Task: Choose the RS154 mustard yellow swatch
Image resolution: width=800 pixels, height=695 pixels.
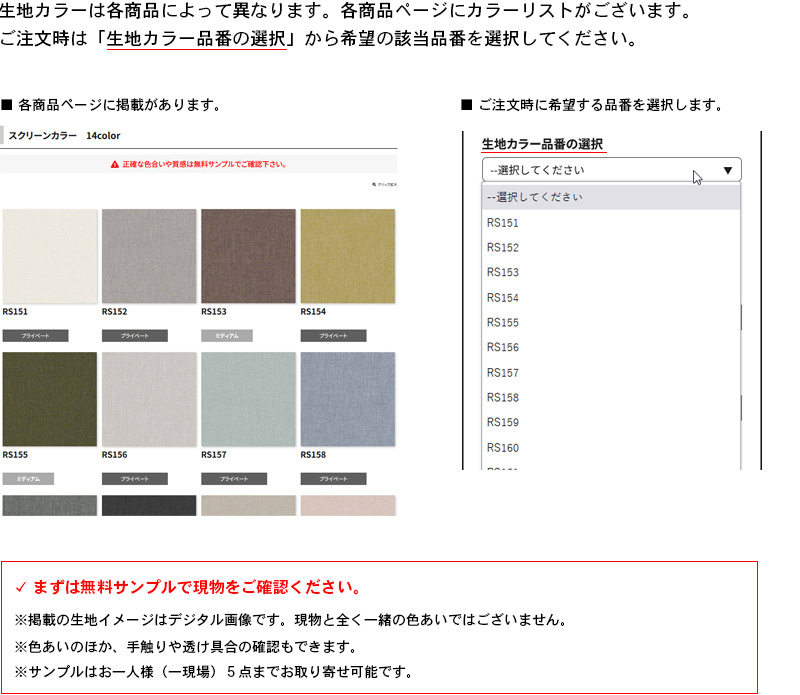Action: pos(347,256)
